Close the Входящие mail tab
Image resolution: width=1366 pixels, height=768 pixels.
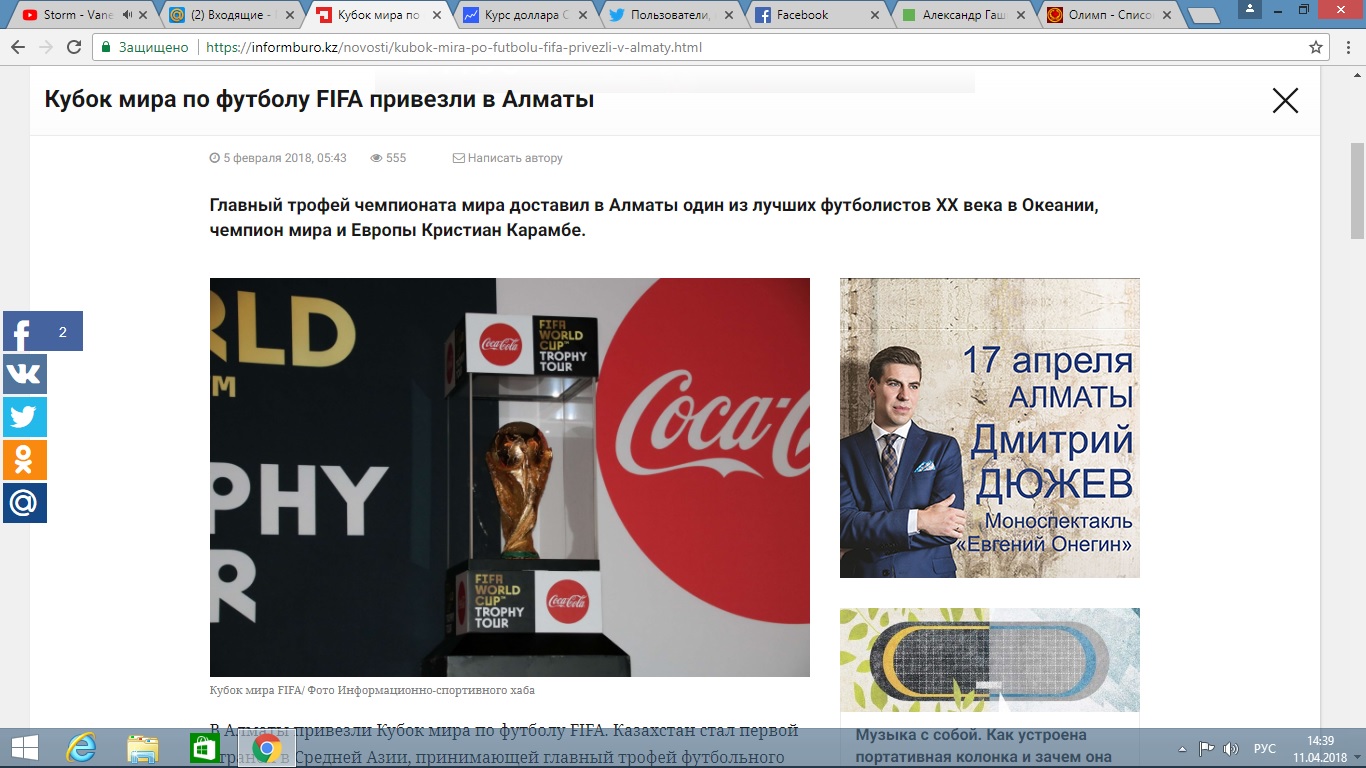[291, 15]
